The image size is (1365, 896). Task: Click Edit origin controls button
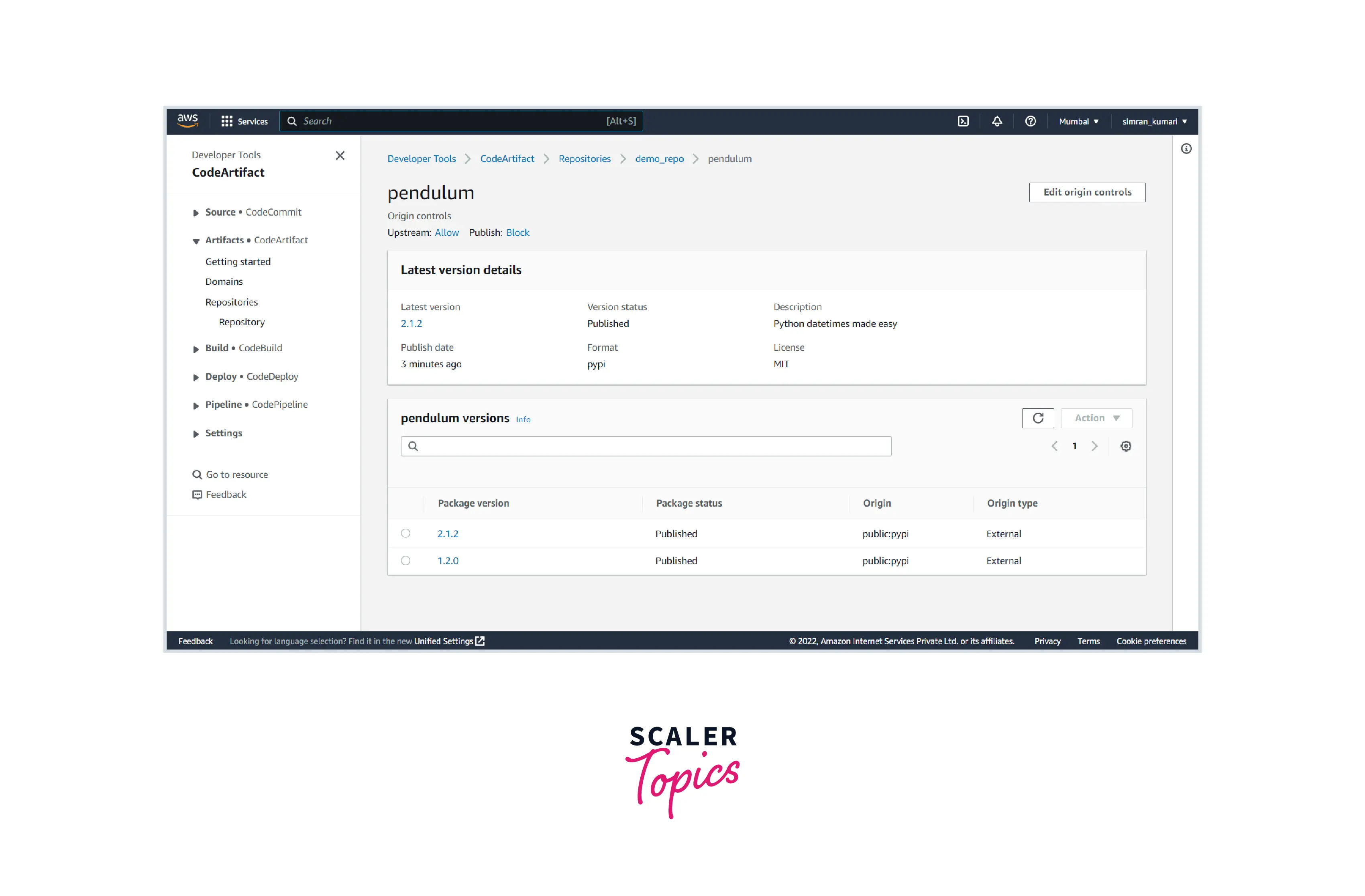[1087, 192]
